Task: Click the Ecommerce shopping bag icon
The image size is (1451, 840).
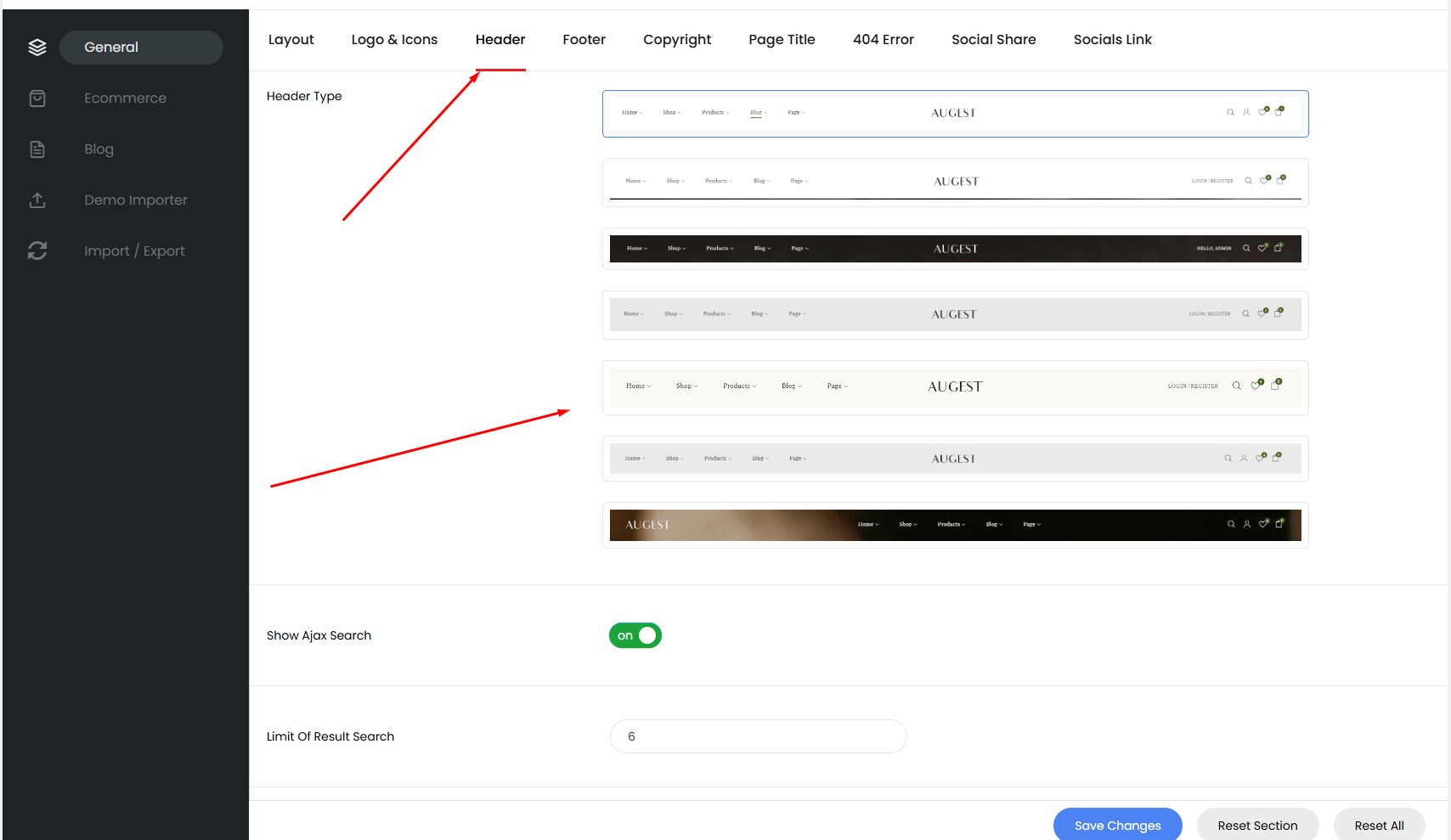Action: [37, 99]
